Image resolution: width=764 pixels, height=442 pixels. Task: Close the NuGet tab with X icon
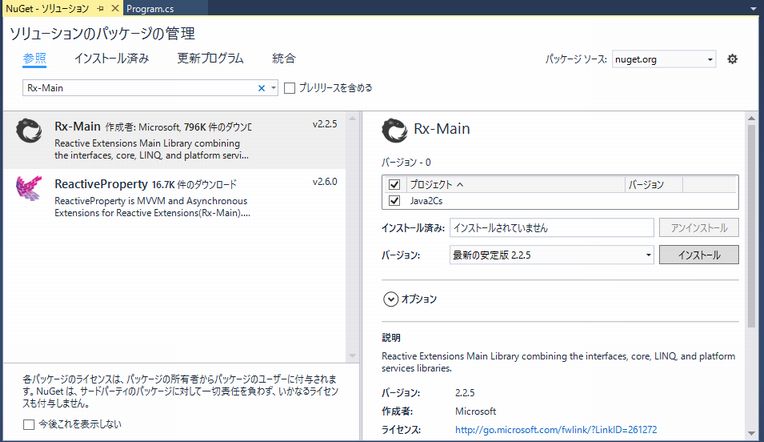tap(114, 8)
